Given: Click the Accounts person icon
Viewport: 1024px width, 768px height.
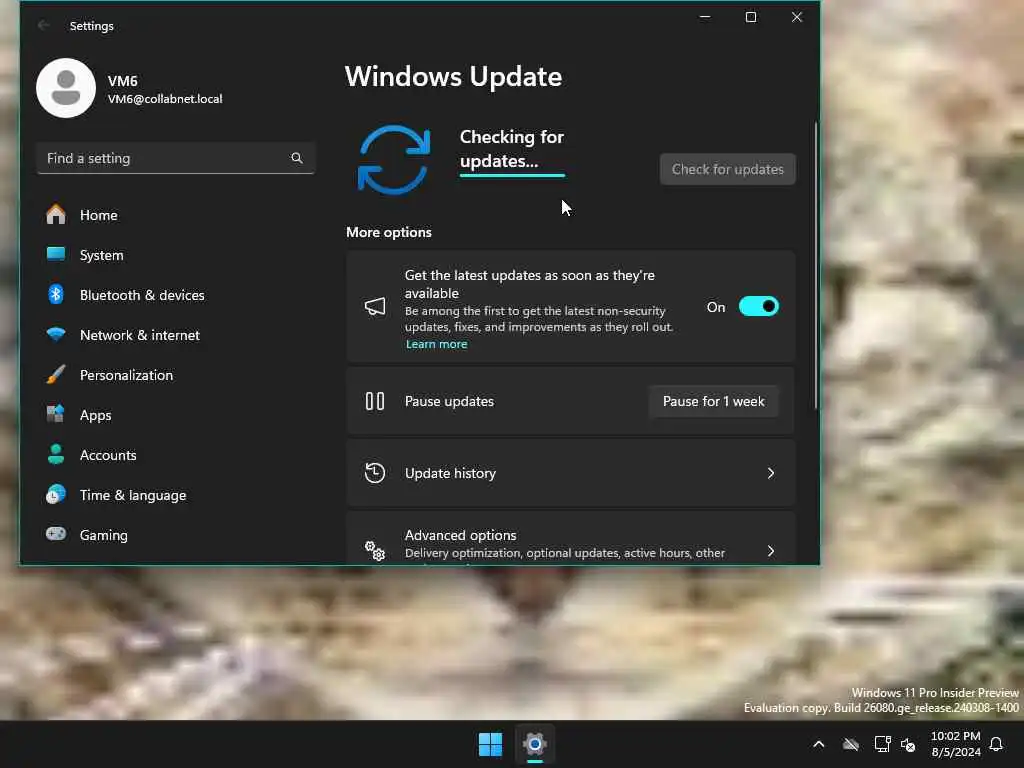Looking at the screenshot, I should [x=56, y=454].
